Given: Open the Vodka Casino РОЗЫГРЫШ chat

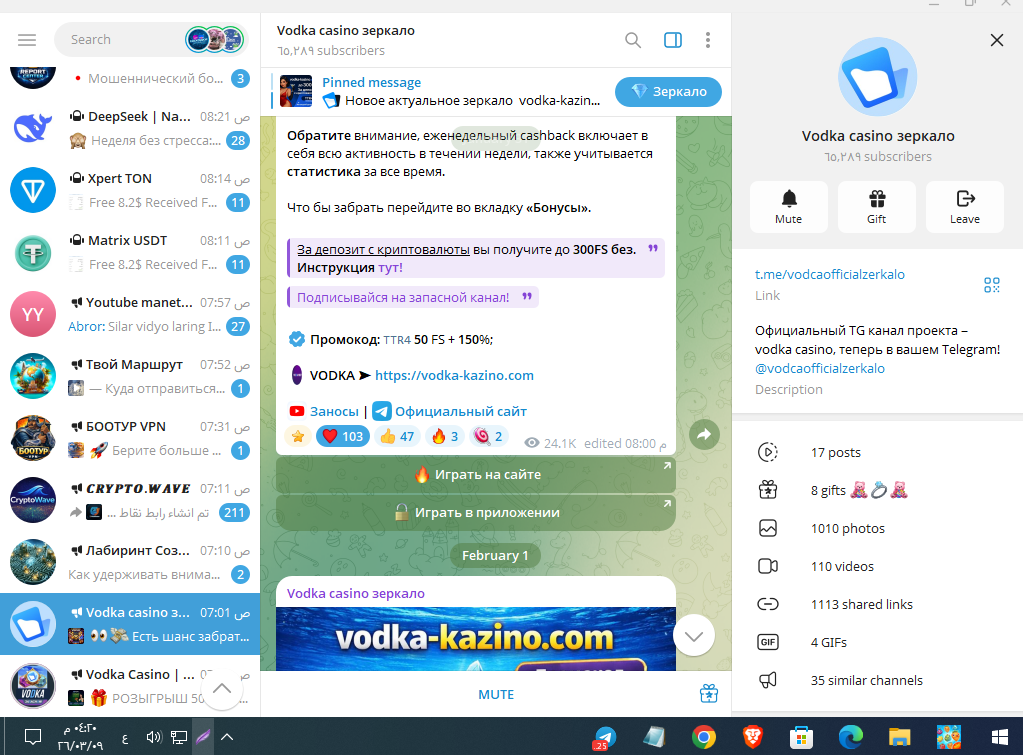Looking at the screenshot, I should 130,685.
